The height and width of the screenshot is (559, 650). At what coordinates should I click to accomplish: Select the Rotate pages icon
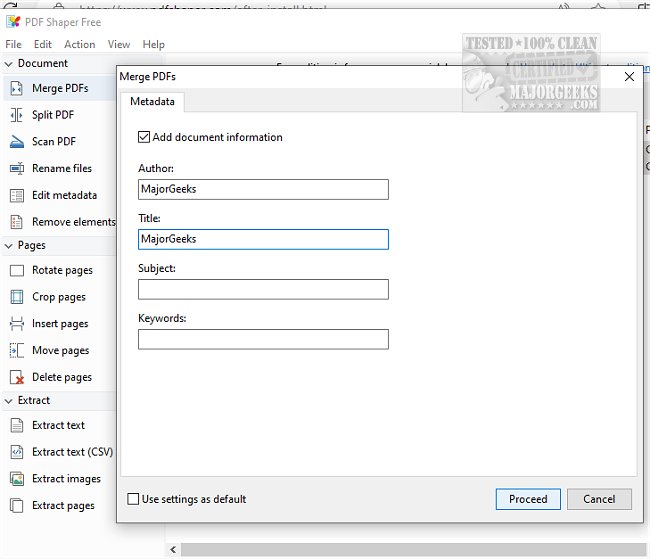point(17,271)
